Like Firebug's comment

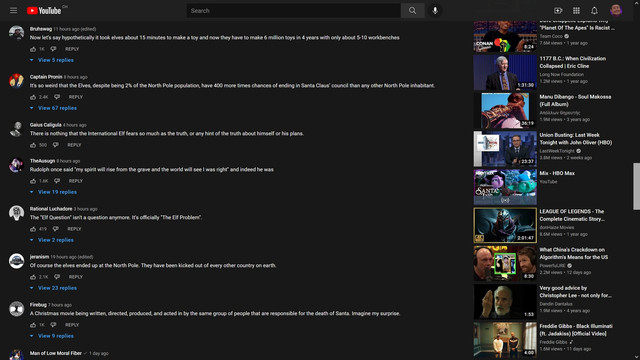coord(33,325)
